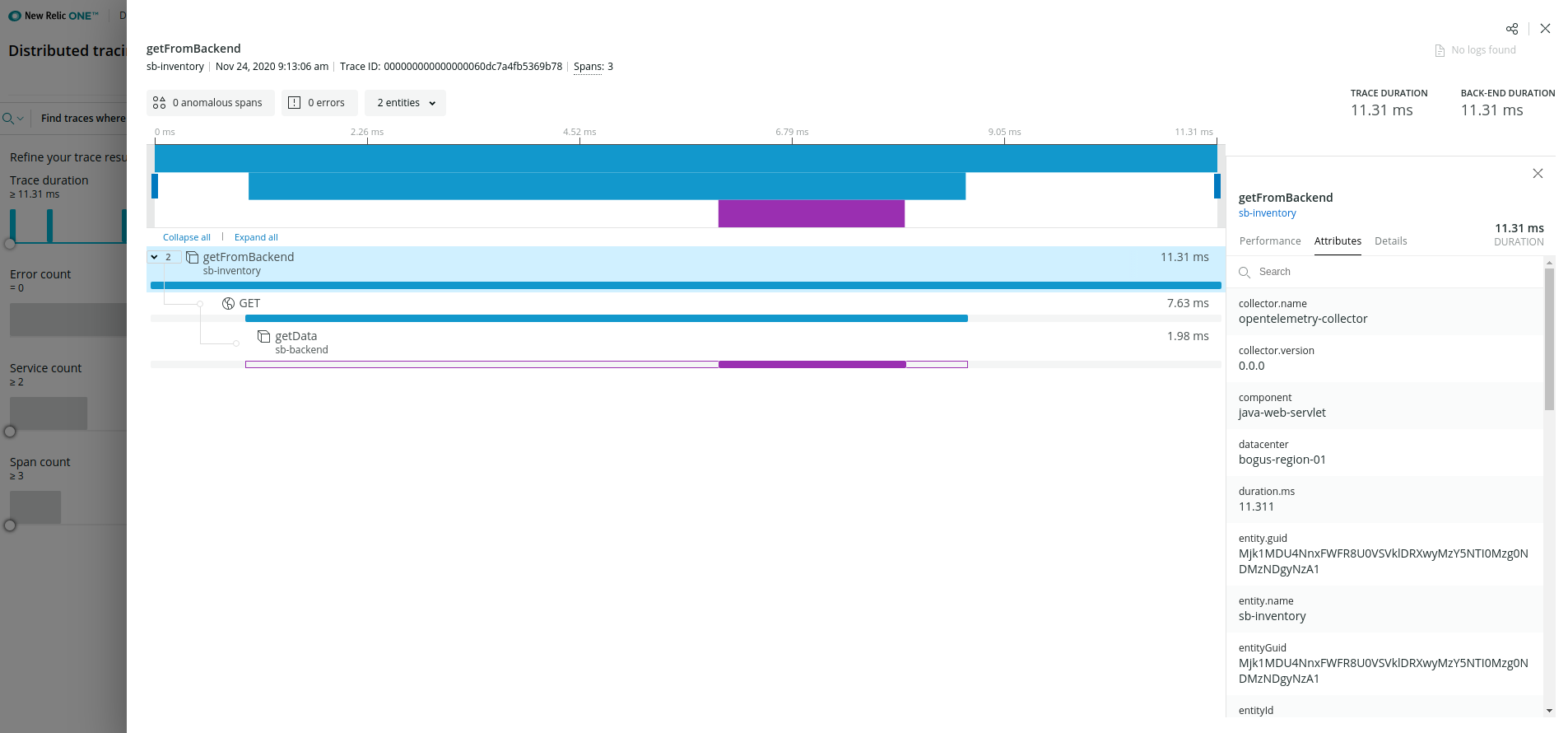Click component value java-web-servlet

pyautogui.click(x=1282, y=413)
